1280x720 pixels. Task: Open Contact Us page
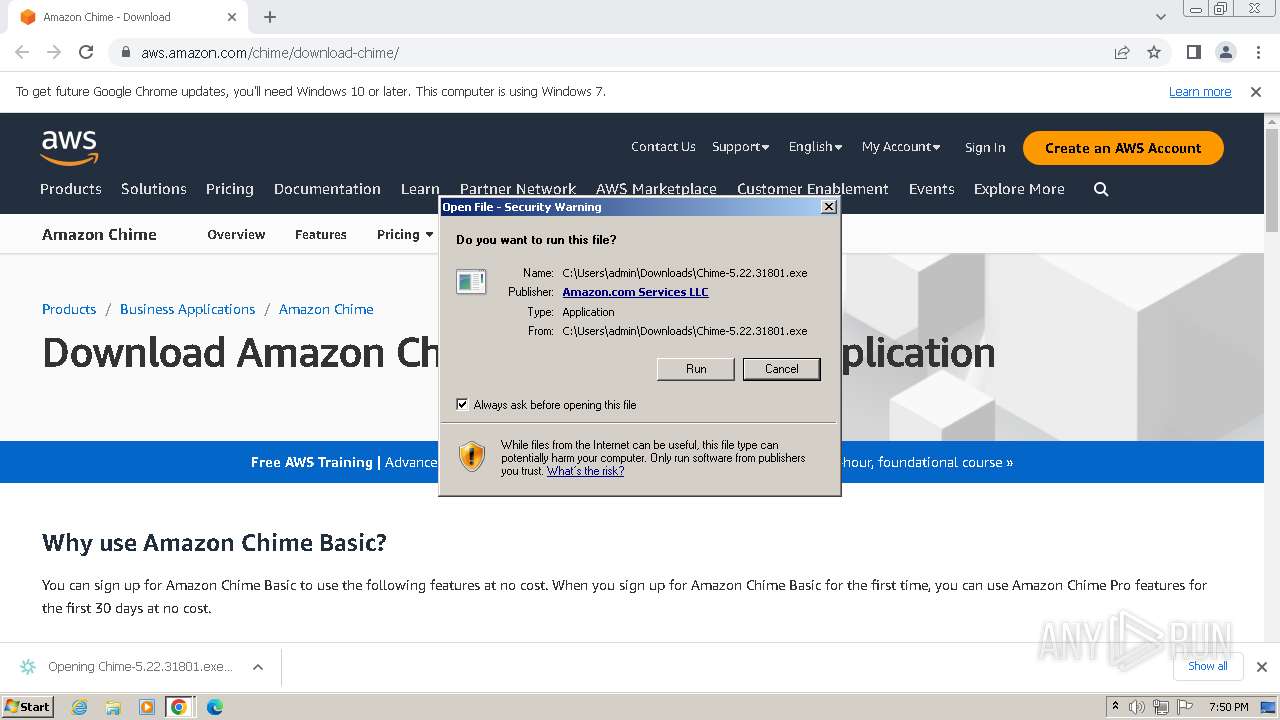pos(663,146)
